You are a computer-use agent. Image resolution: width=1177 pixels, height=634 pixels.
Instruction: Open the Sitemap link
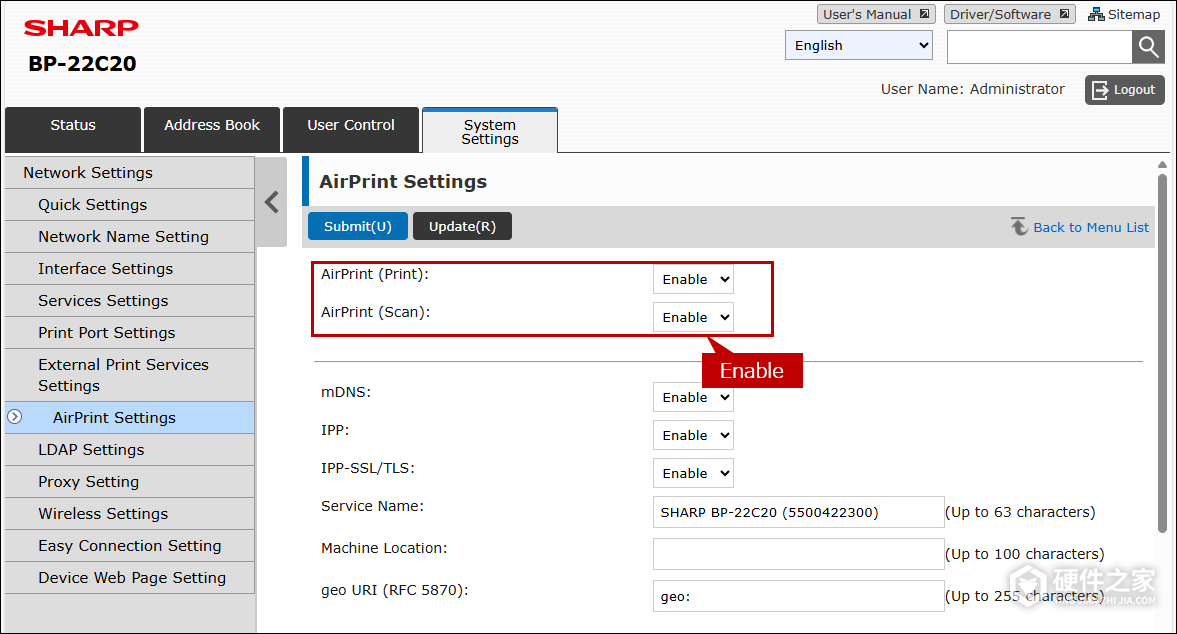1124,14
